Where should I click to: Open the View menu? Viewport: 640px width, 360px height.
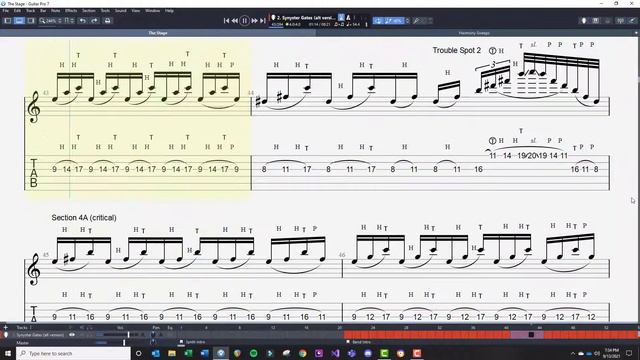click(x=136, y=11)
